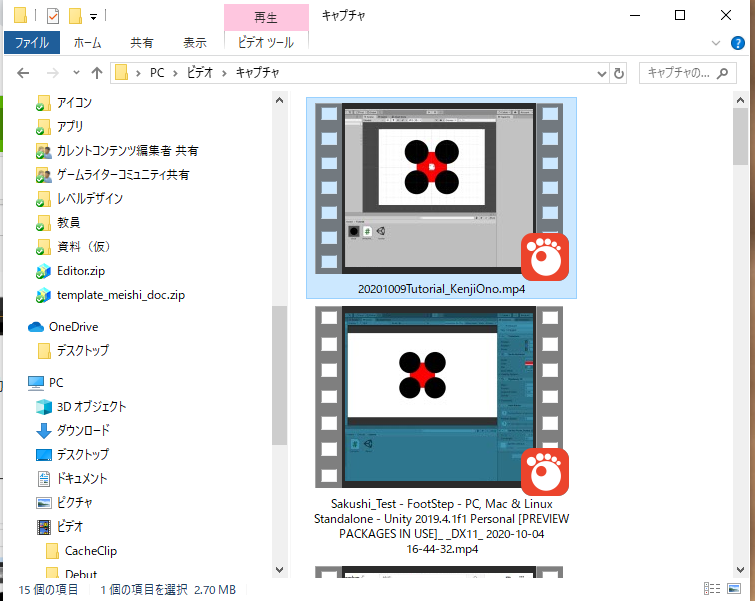This screenshot has width=755, height=601.
Task: Switch to the 共有 ribbon tab
Action: coord(142,42)
